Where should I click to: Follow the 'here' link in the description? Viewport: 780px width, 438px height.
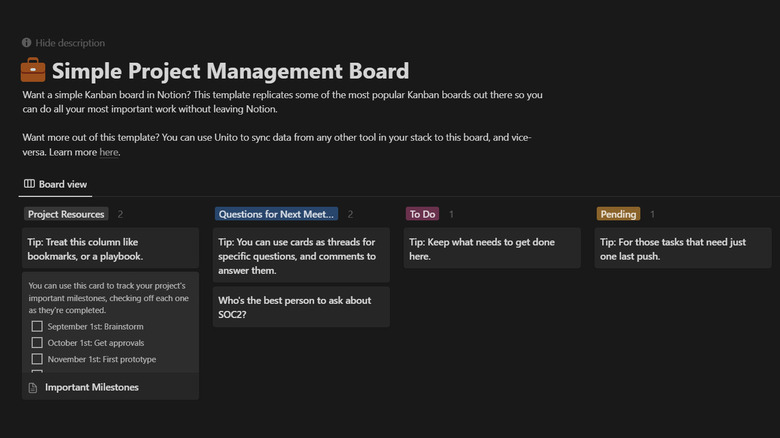click(x=109, y=152)
